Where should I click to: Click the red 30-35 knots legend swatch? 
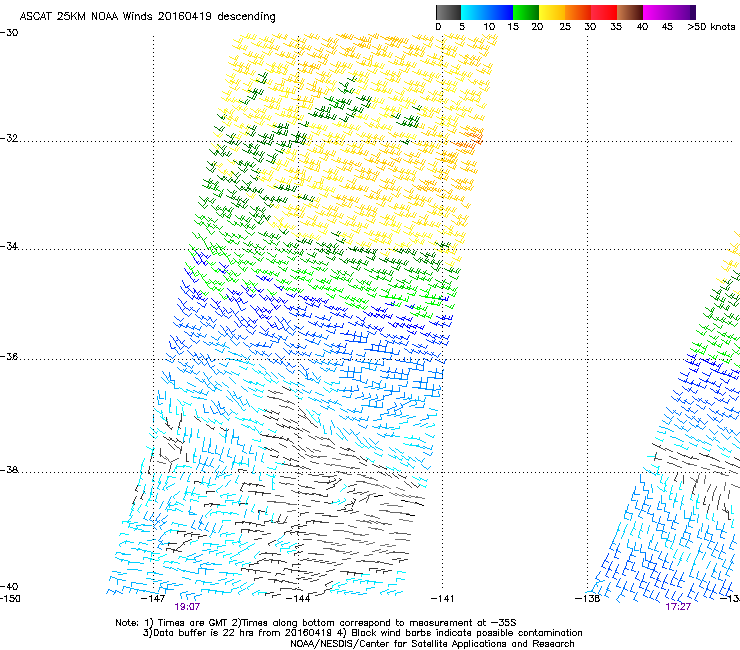(x=604, y=12)
